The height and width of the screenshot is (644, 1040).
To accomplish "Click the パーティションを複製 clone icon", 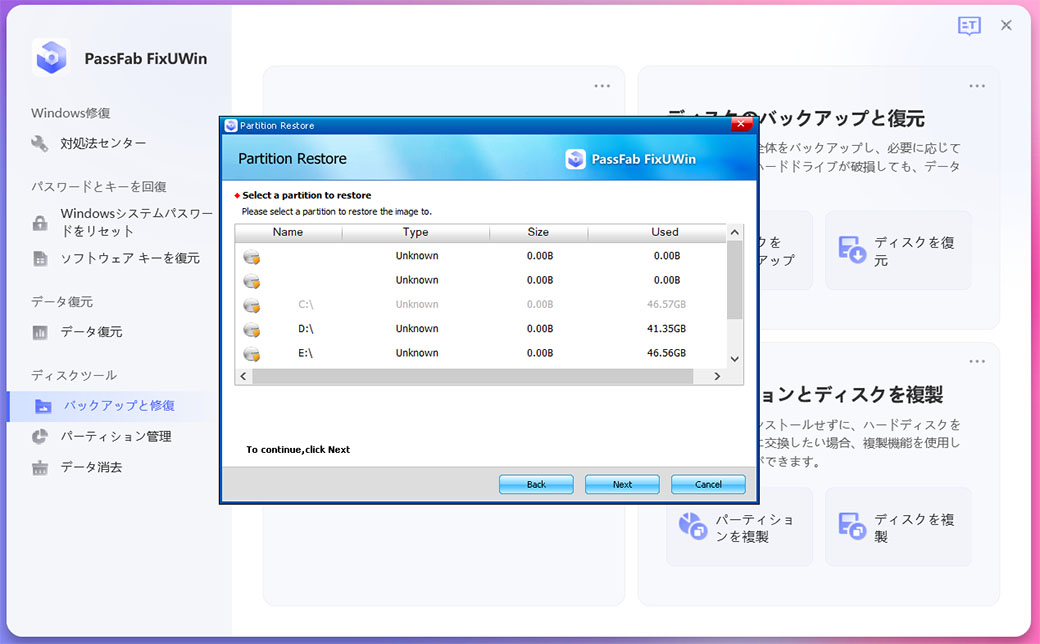I will [x=693, y=527].
